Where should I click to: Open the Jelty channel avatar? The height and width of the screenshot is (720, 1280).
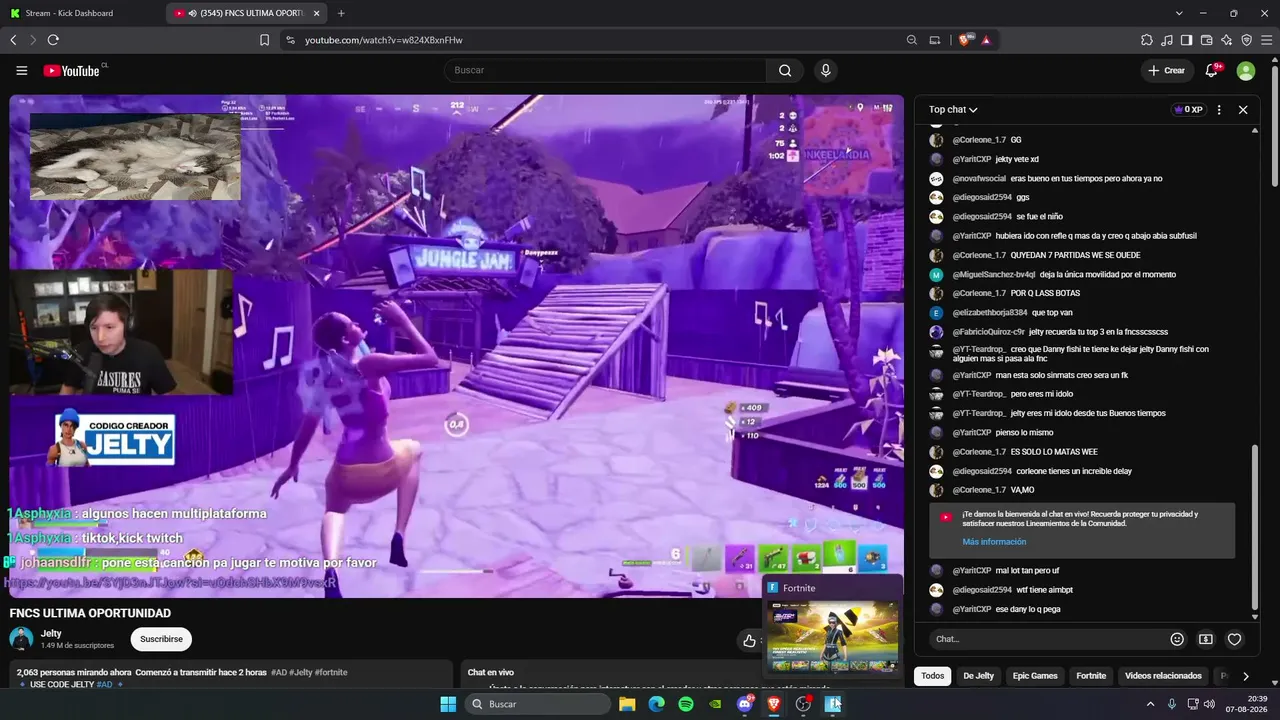tap(21, 639)
